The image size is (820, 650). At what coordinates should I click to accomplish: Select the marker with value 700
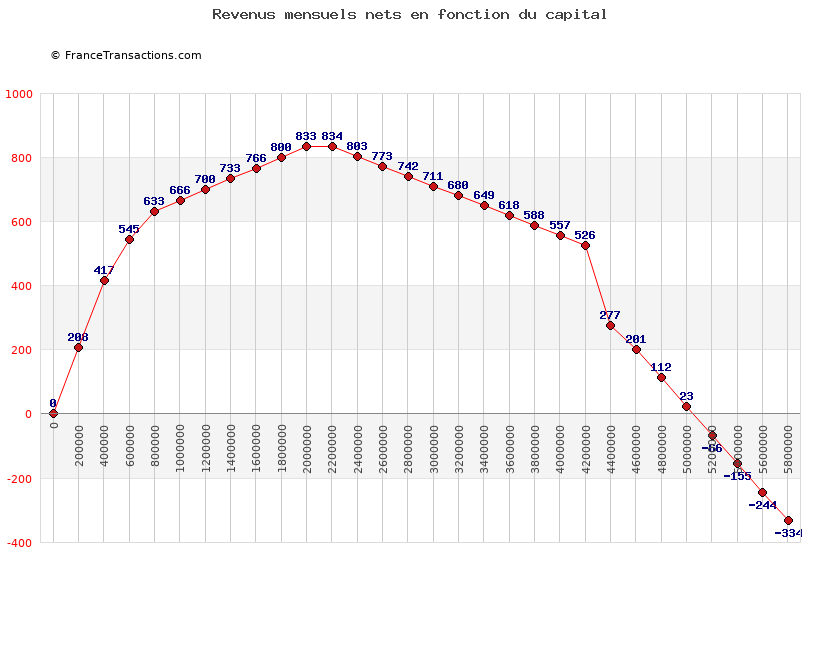pos(205,189)
